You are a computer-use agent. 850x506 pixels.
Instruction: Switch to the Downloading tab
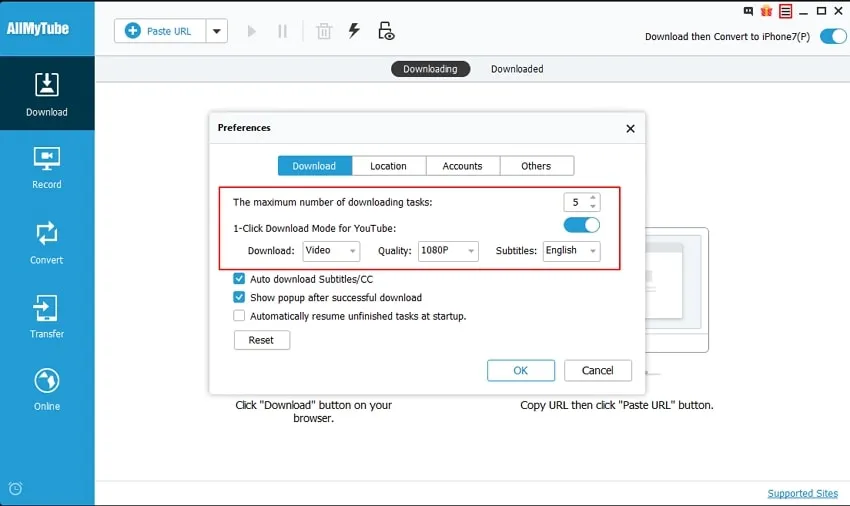tap(430, 69)
